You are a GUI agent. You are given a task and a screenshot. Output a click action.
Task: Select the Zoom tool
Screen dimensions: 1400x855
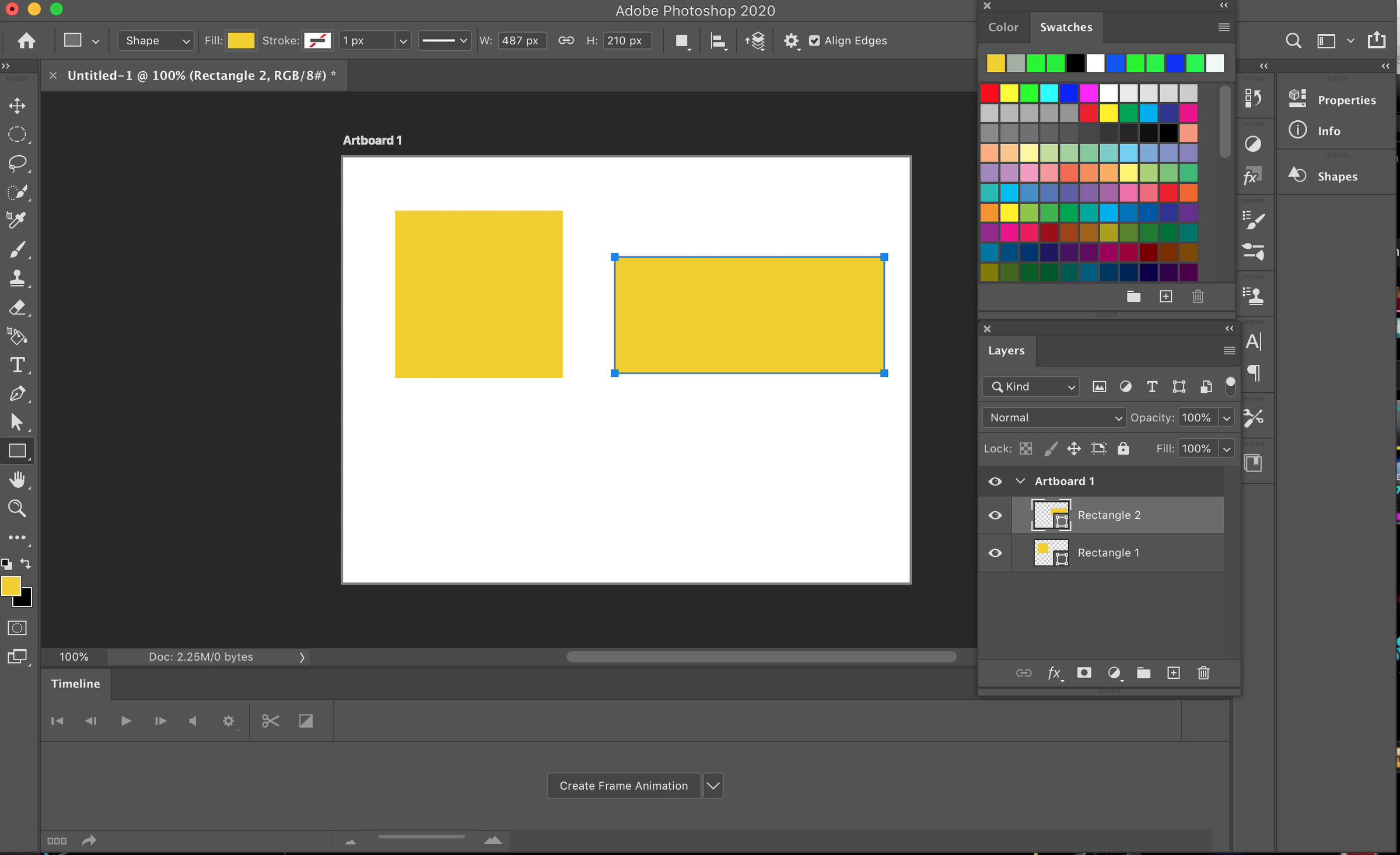click(x=17, y=508)
